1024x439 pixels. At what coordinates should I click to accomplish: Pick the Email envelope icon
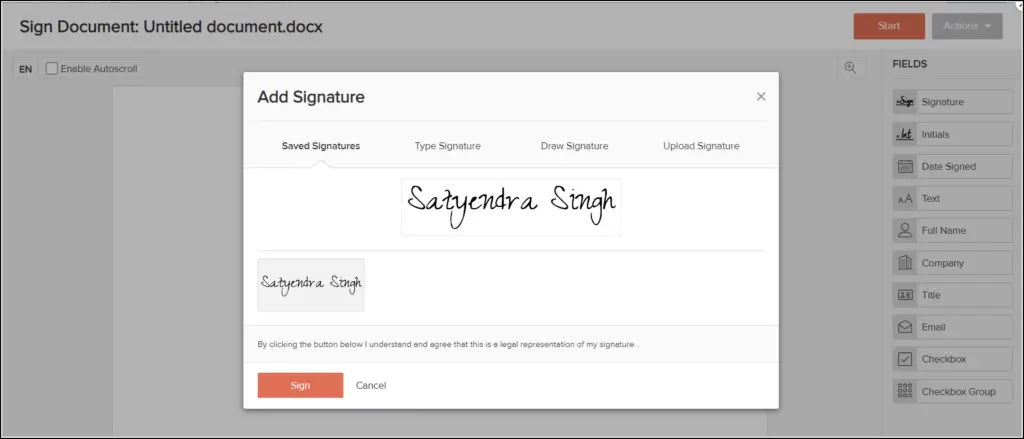905,327
